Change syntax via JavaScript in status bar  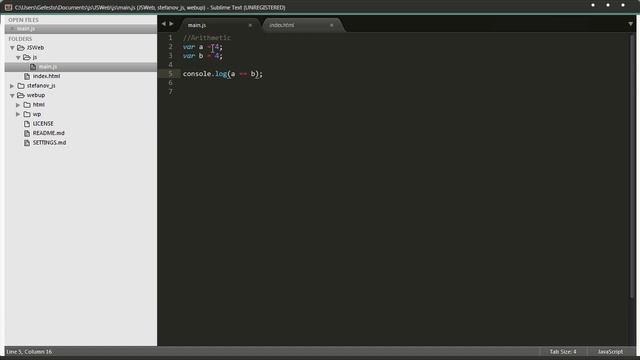click(x=610, y=351)
